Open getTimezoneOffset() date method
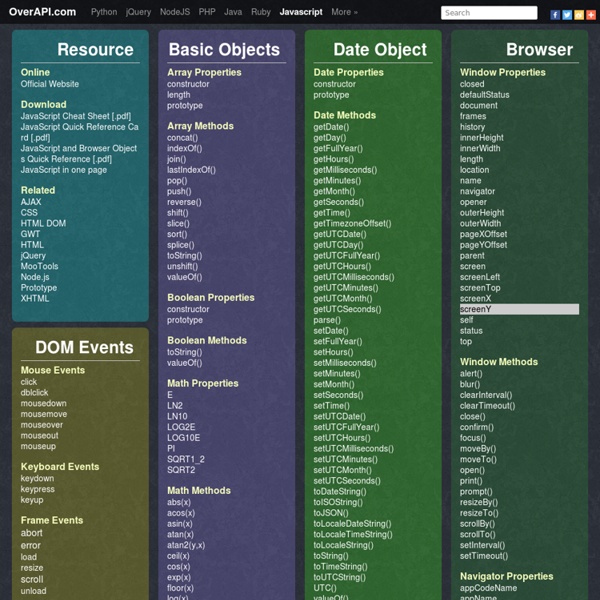The height and width of the screenshot is (600, 600). pyautogui.click(x=352, y=223)
